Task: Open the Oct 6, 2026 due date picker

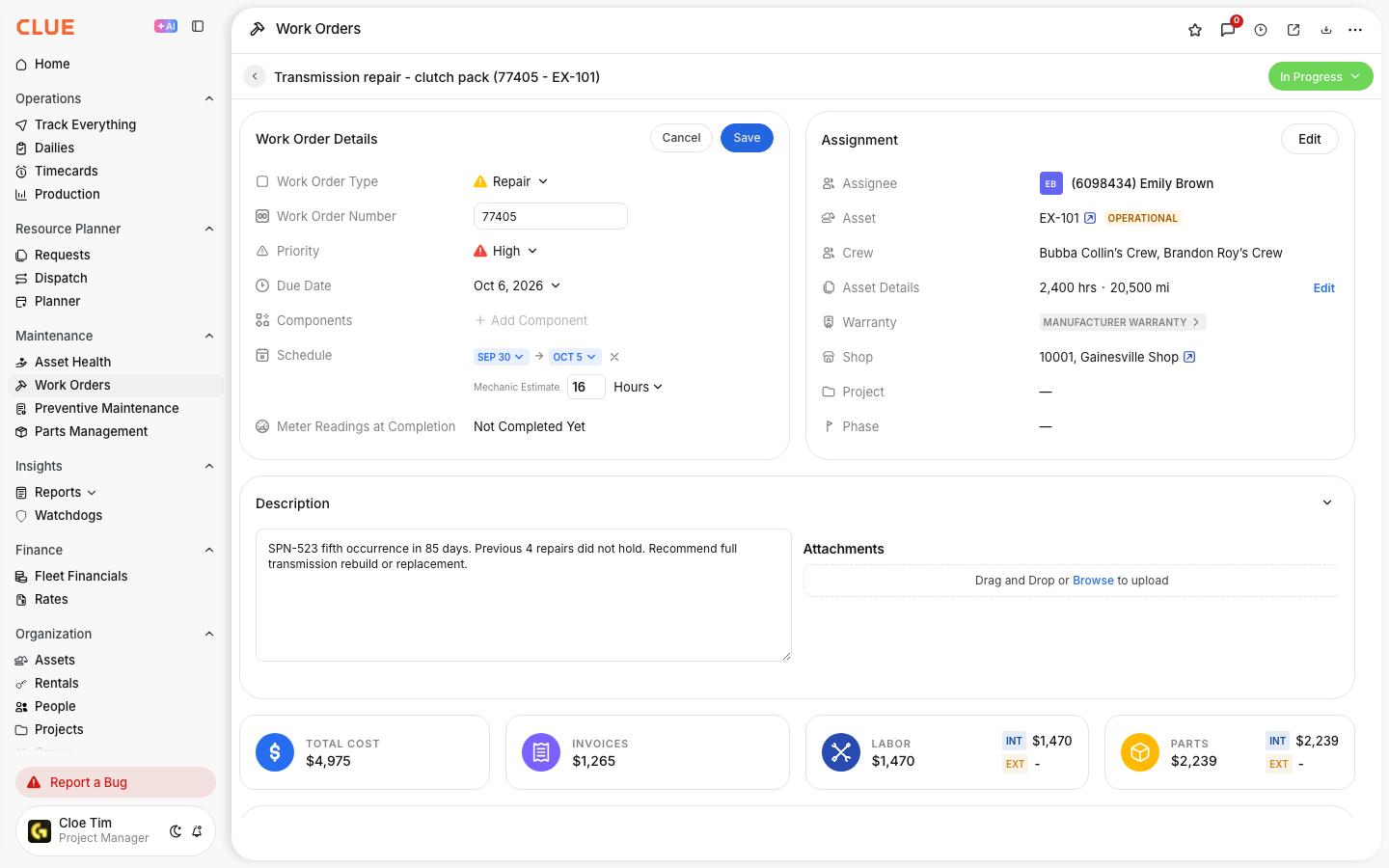Action: coord(517,285)
